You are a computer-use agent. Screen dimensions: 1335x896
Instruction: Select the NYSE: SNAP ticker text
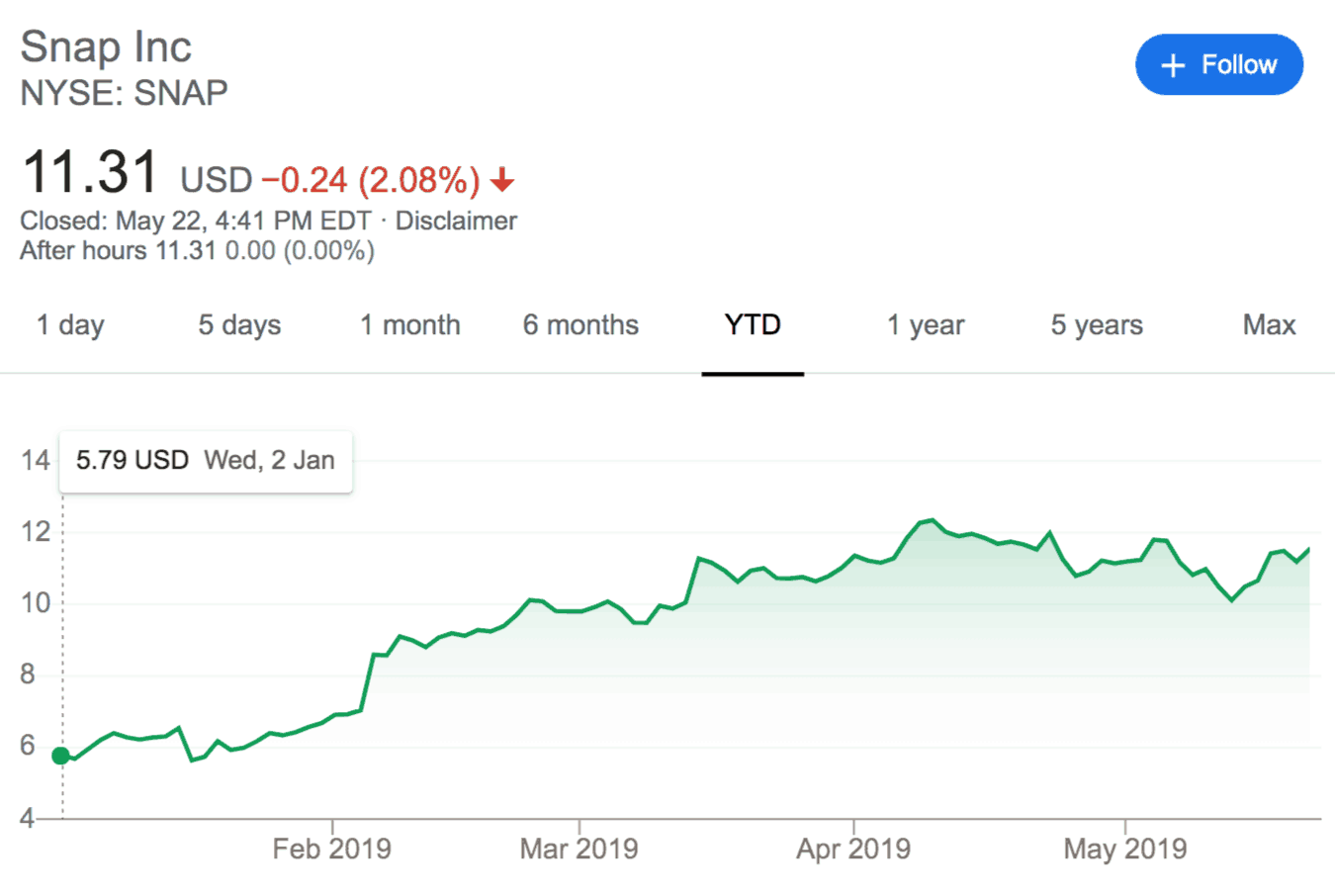(123, 92)
